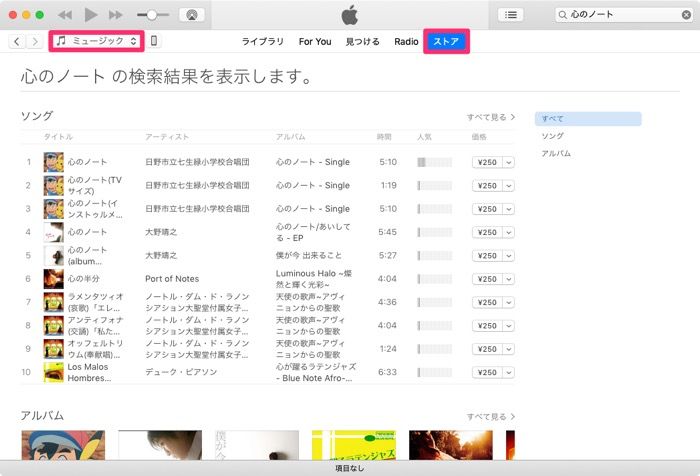Image resolution: width=700 pixels, height=476 pixels.
Task: Buy Los Malos Hombres for ¥250
Action: [487, 372]
